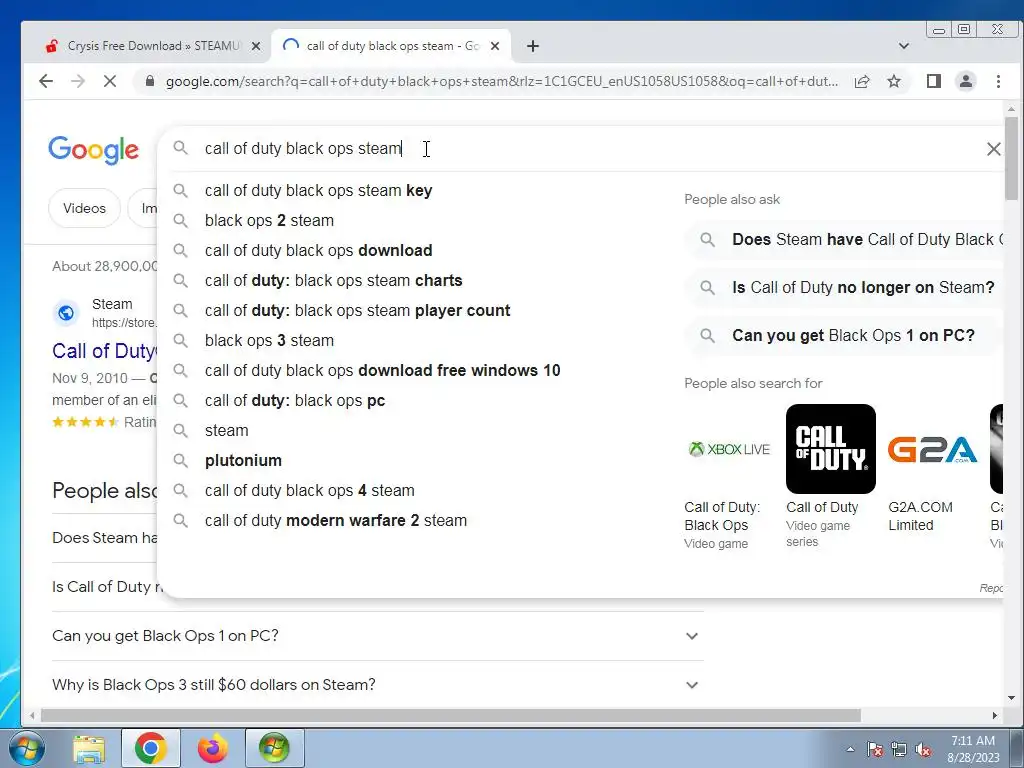Choose the 'steam' suggestion
Image resolution: width=1024 pixels, height=768 pixels.
pos(226,430)
